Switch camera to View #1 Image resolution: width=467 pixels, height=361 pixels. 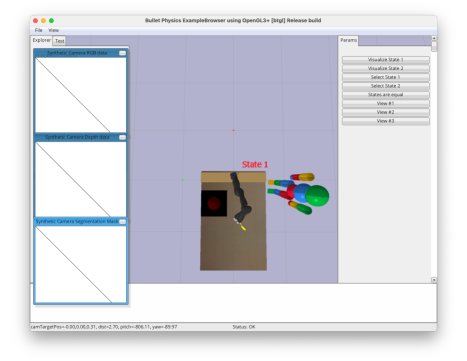(x=385, y=103)
